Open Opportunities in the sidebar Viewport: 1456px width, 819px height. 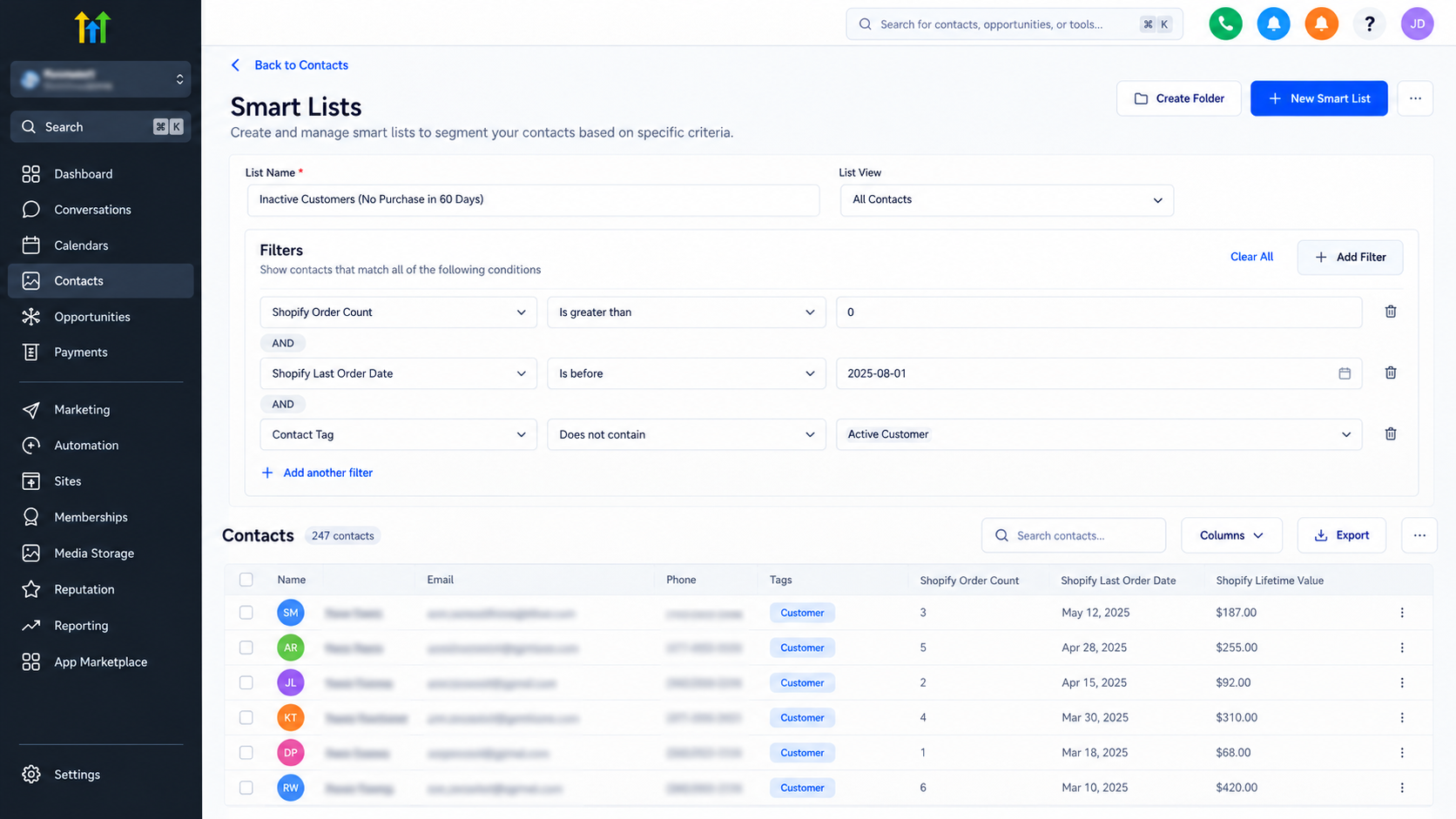tap(101, 317)
